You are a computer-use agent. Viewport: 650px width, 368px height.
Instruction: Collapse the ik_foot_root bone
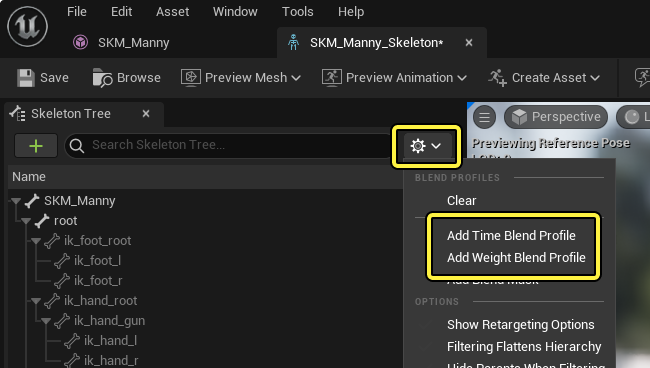coord(36,241)
